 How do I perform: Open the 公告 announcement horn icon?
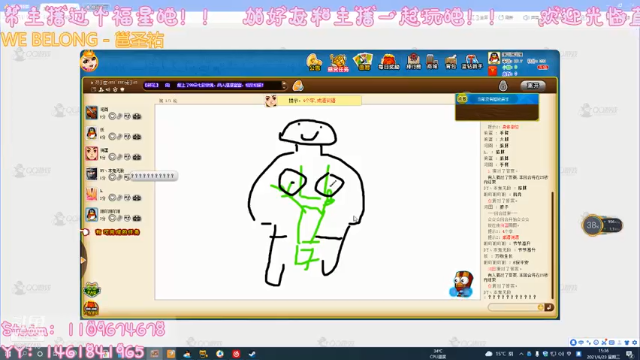[314, 62]
